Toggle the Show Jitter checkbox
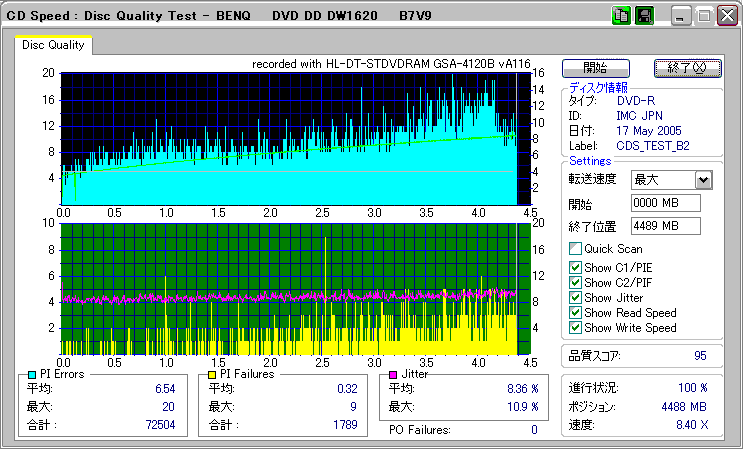743x449 pixels. click(x=575, y=297)
